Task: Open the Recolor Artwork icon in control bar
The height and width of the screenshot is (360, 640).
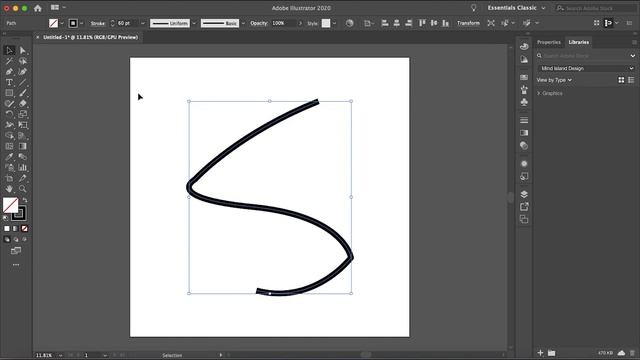Action: pyautogui.click(x=349, y=23)
